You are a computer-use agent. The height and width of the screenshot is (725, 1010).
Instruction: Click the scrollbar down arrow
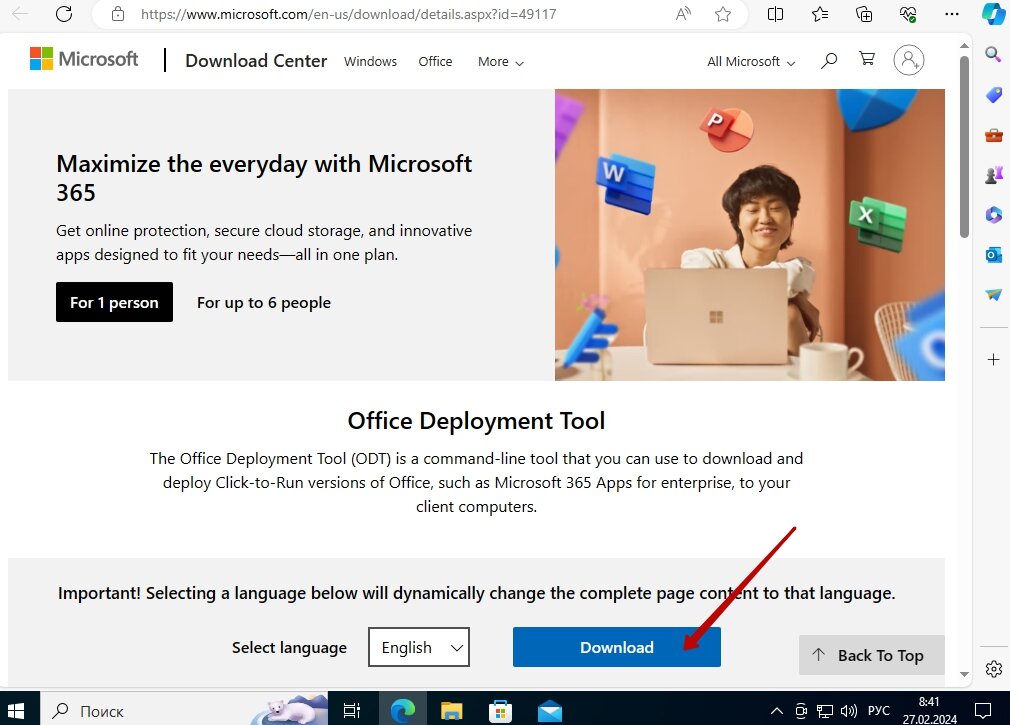coord(964,674)
